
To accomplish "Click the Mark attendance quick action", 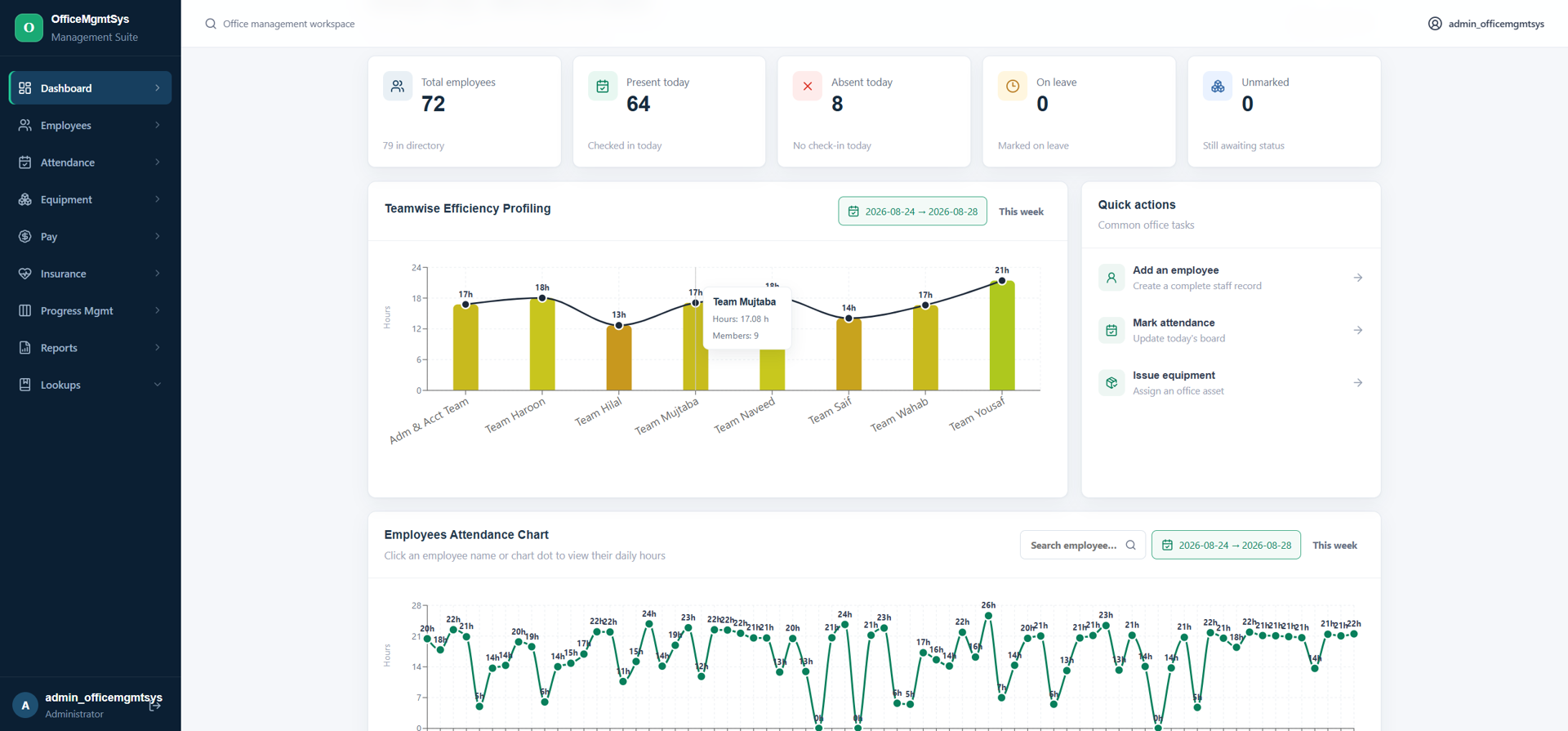I will point(1231,330).
